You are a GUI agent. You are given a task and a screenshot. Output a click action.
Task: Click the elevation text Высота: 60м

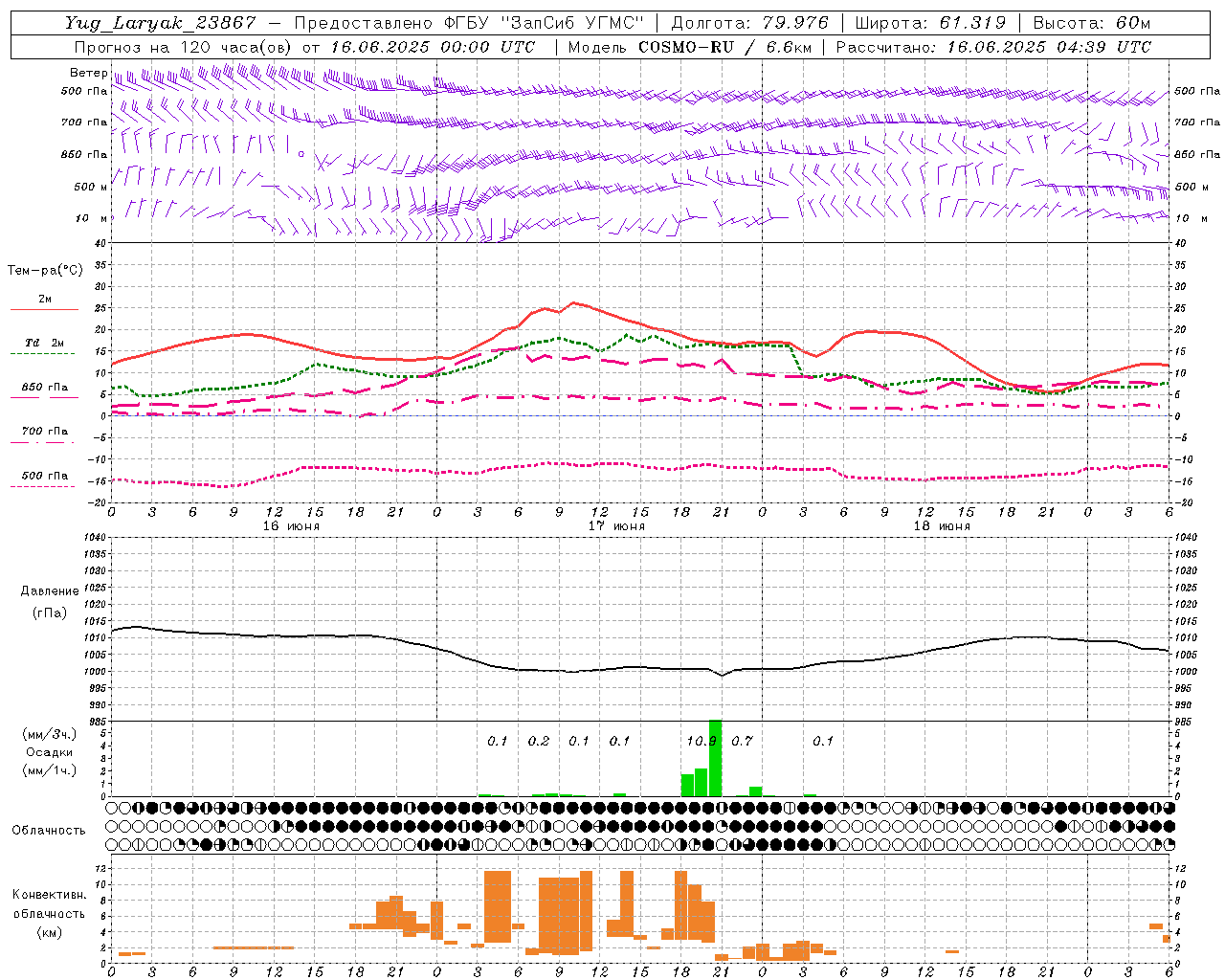(1091, 23)
